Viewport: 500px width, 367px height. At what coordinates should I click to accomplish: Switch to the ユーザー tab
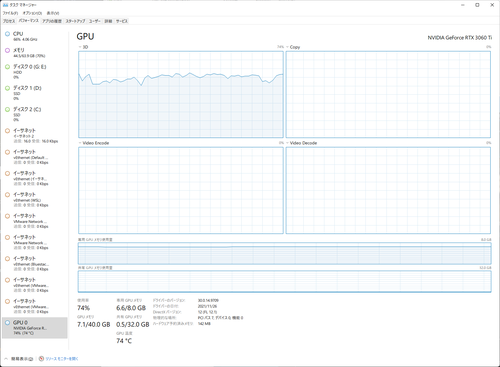[x=95, y=21]
